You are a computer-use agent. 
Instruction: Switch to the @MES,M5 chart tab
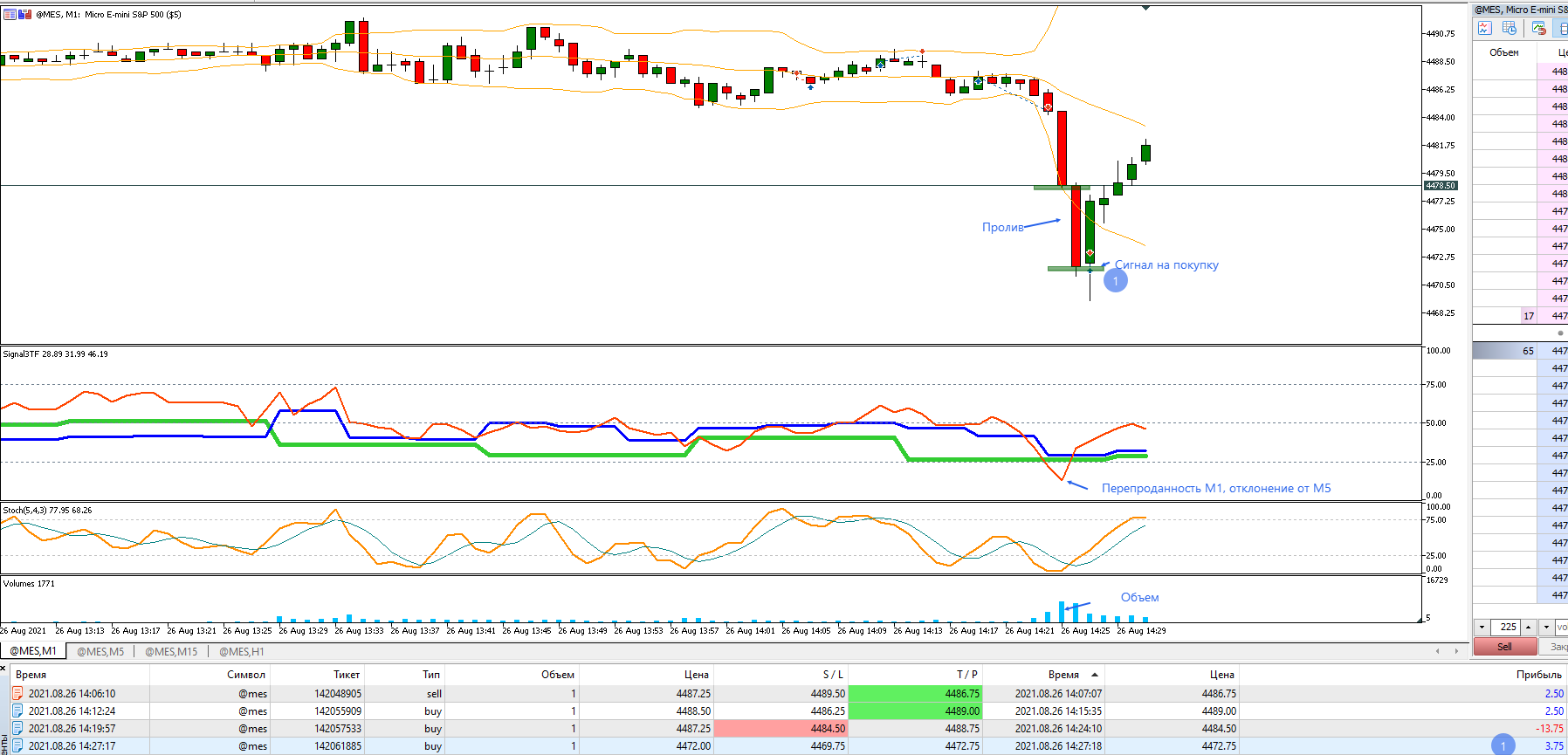pos(100,651)
